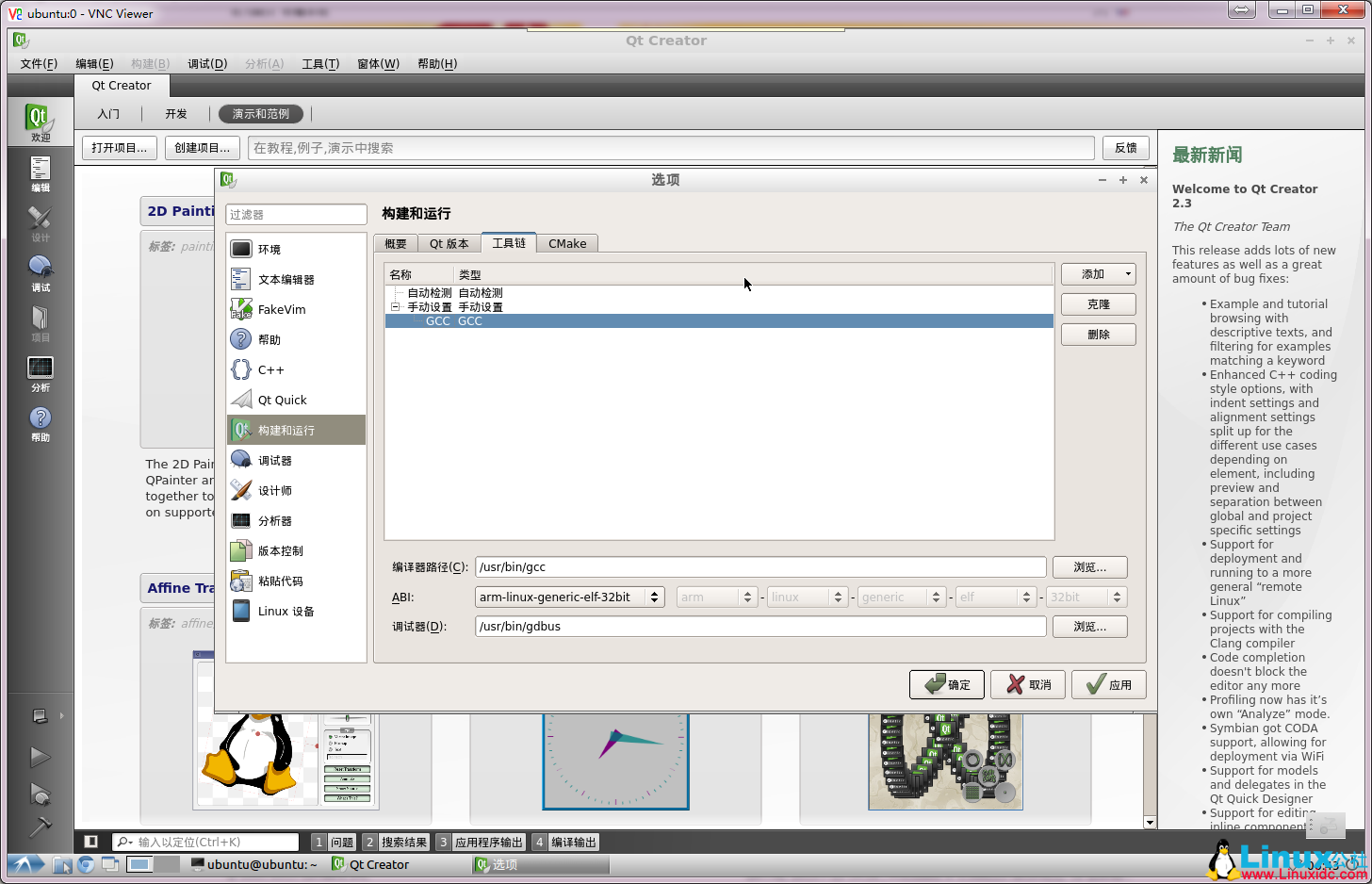Choose the Linux 设备 options category
The height and width of the screenshot is (884, 1372).
(286, 612)
